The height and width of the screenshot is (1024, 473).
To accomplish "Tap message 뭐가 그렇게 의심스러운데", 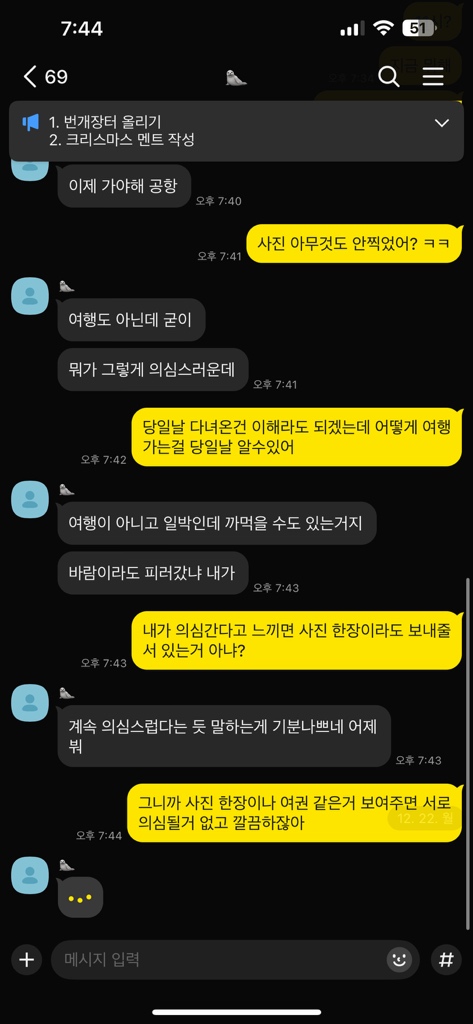I will pyautogui.click(x=153, y=370).
